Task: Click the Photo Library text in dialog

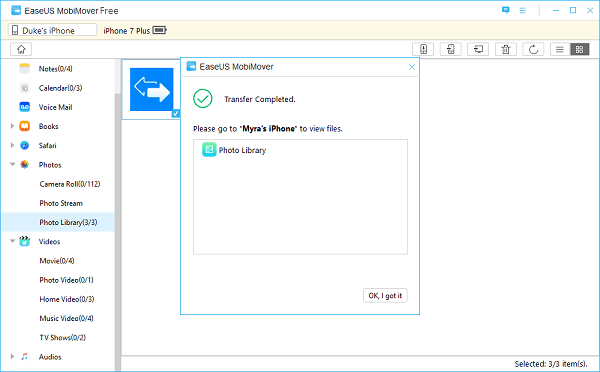Action: pyautogui.click(x=242, y=150)
